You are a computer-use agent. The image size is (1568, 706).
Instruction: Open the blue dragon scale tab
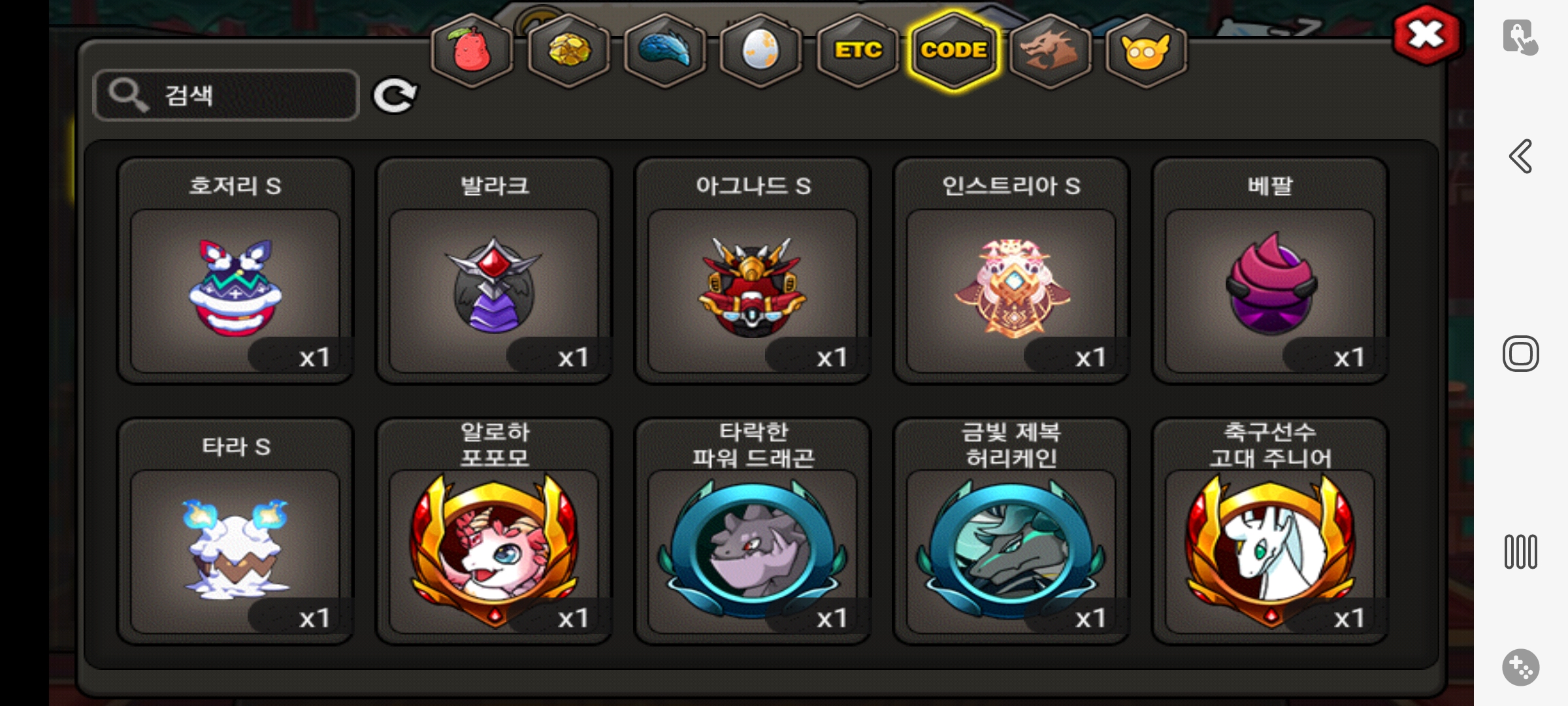coord(665,50)
